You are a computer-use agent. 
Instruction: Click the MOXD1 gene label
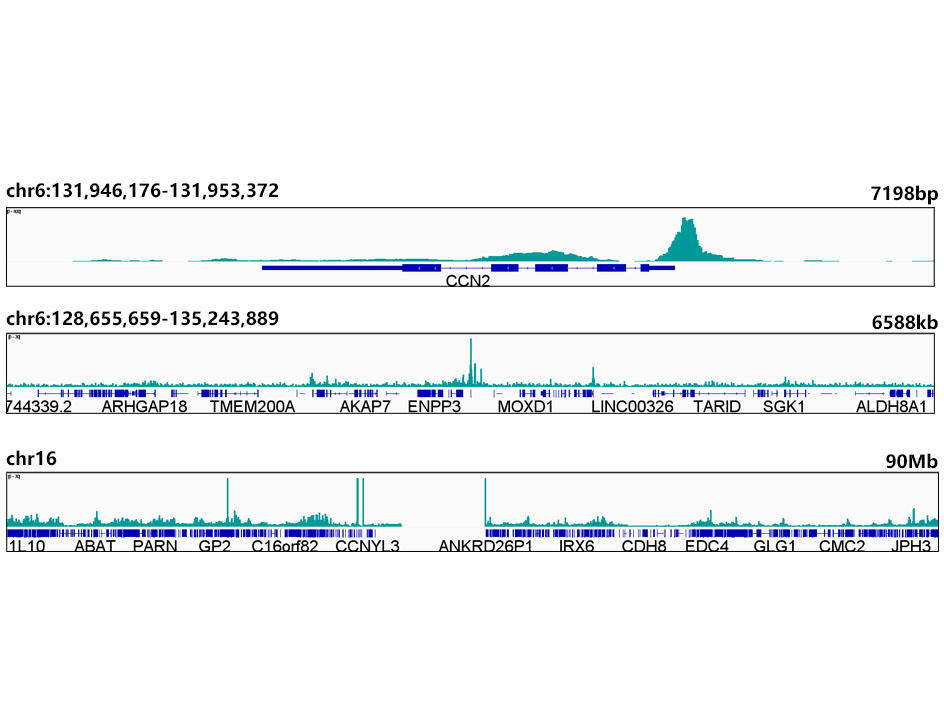[x=525, y=407]
